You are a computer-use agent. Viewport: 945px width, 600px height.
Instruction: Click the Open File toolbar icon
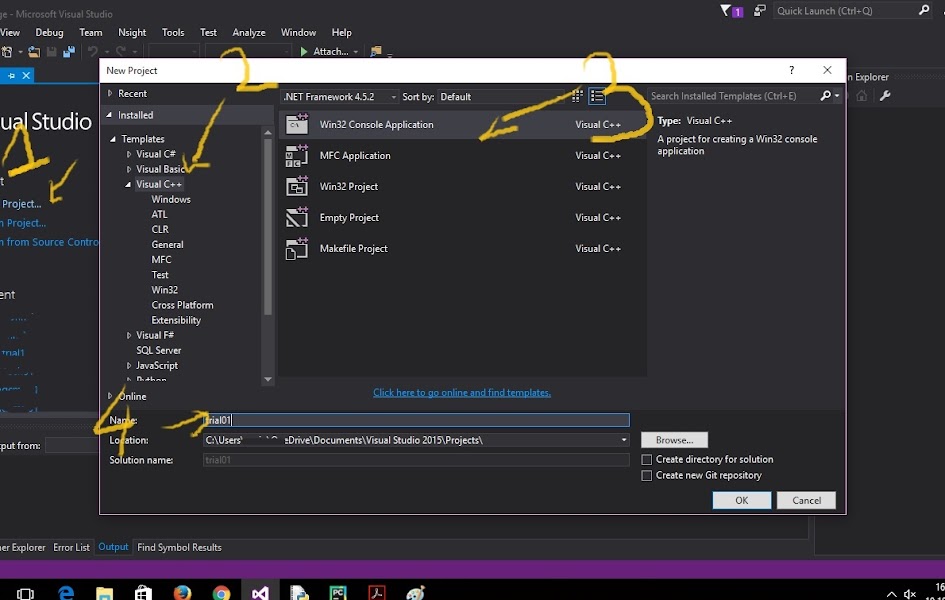click(x=34, y=52)
